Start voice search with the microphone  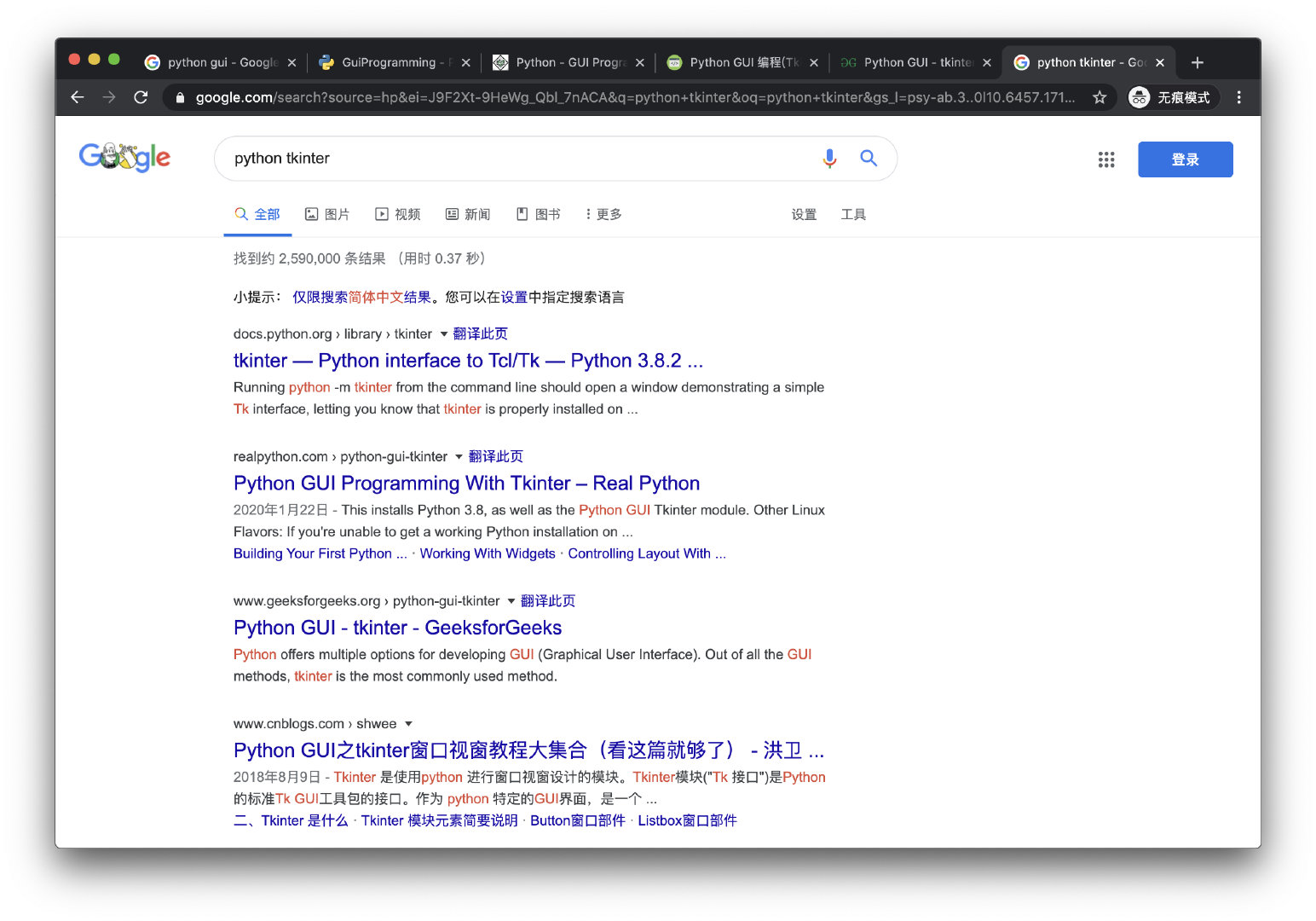pos(829,158)
